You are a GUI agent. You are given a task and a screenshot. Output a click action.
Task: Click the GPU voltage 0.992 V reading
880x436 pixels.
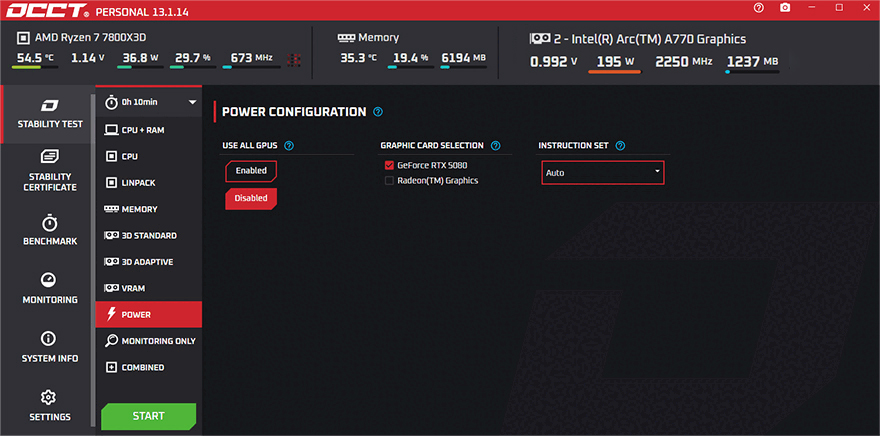click(x=554, y=62)
